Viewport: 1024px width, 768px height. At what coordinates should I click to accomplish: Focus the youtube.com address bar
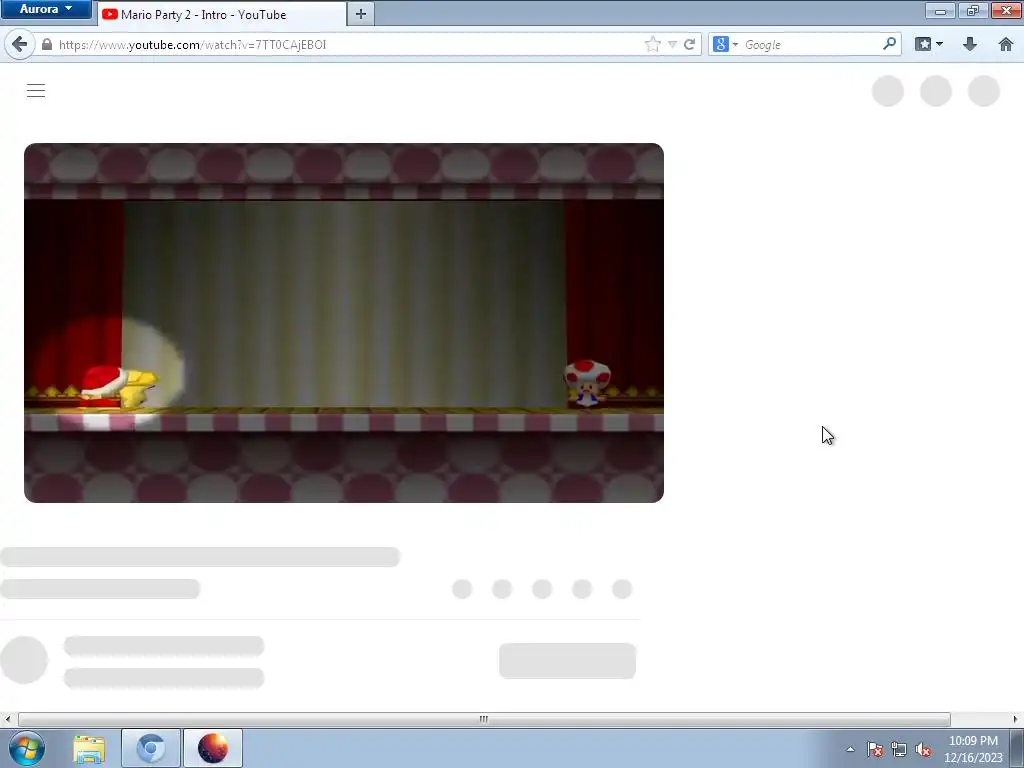346,44
